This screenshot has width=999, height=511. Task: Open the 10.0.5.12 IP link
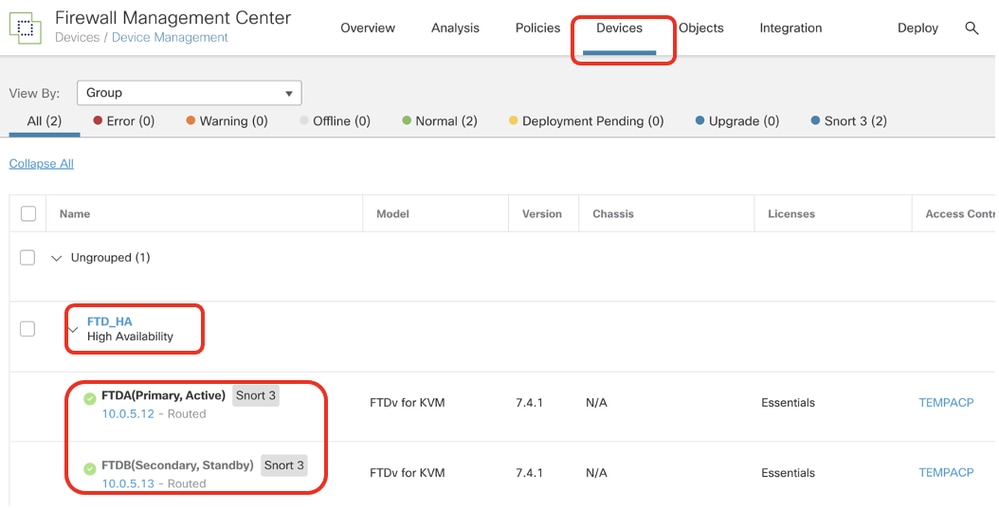coord(128,414)
